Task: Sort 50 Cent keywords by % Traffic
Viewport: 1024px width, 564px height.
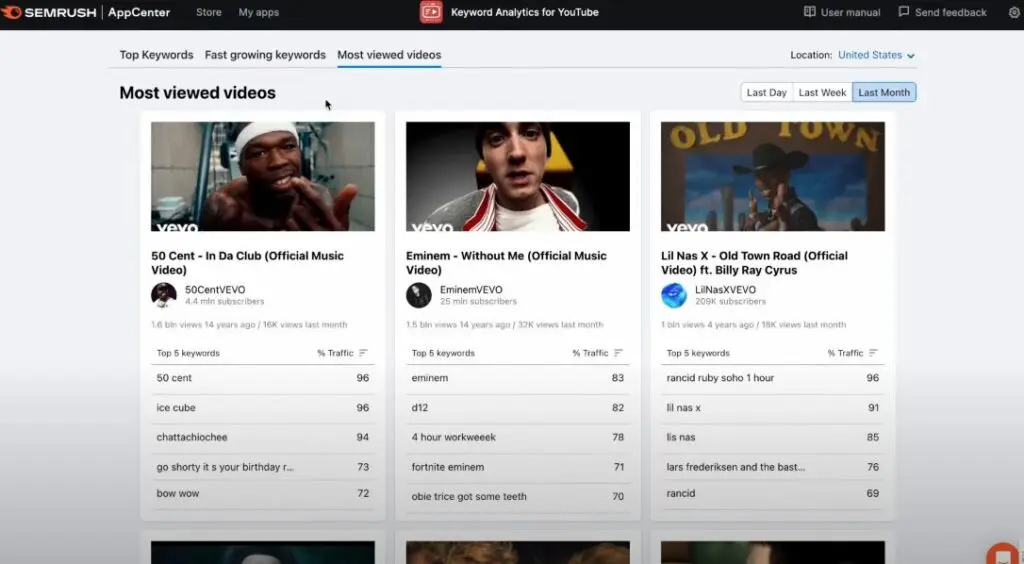Action: point(363,353)
